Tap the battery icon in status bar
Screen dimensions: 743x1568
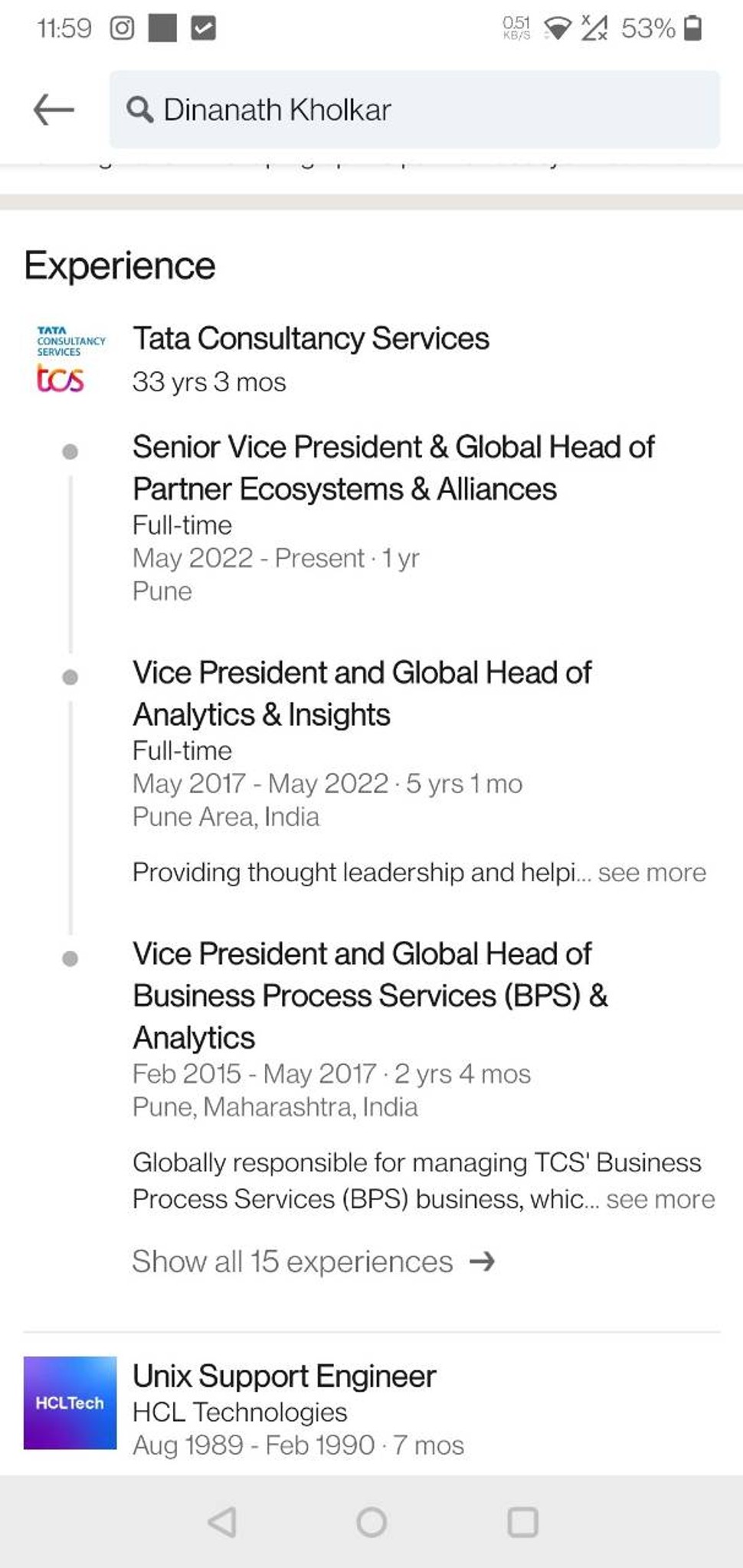[x=692, y=28]
